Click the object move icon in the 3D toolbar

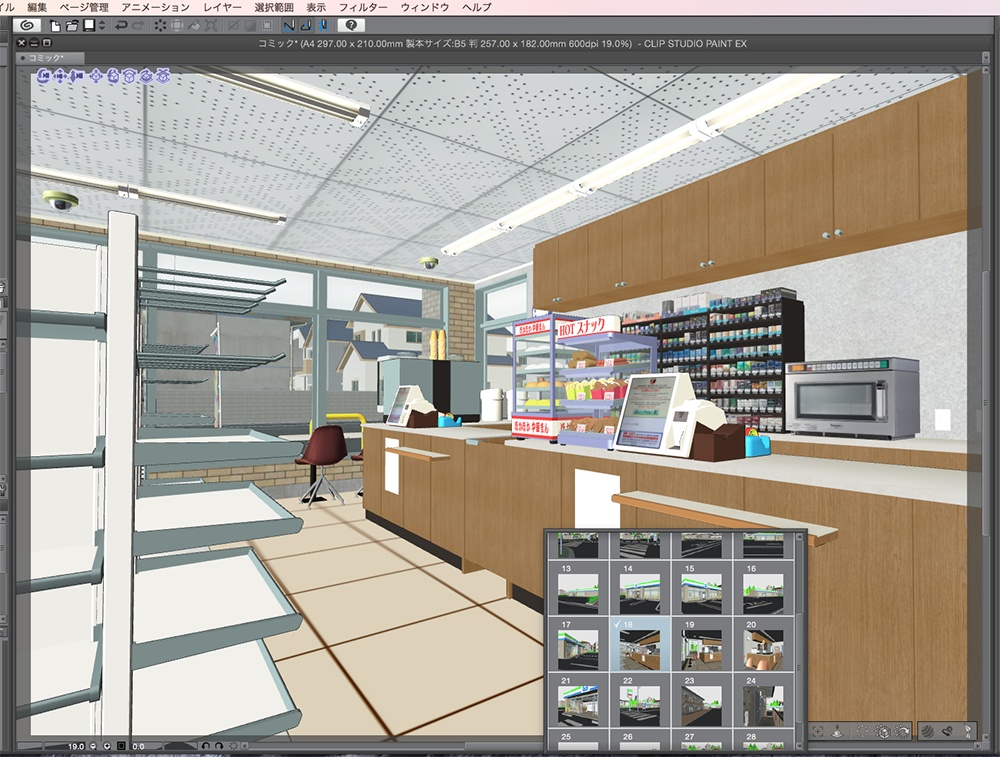click(95, 74)
